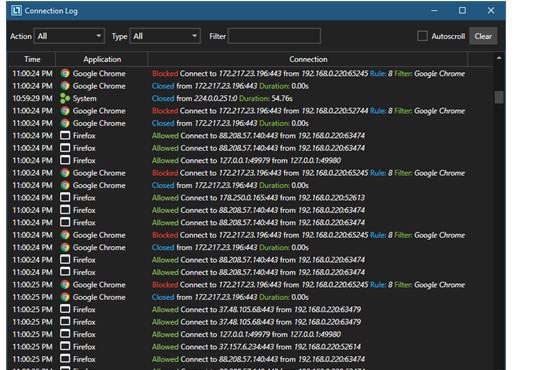Screen dimensions: 537x370
Task: Click the vertical scrollbar thumb
Action: pyautogui.click(x=499, y=97)
